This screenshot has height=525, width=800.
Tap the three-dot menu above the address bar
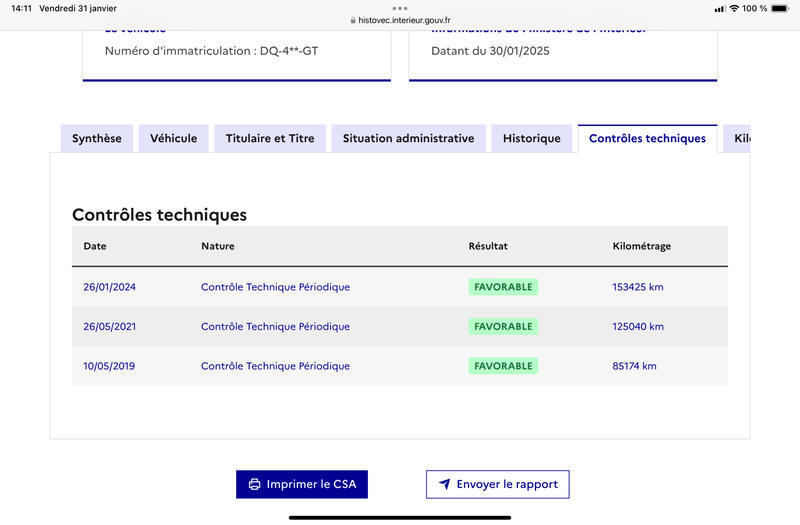tap(400, 8)
